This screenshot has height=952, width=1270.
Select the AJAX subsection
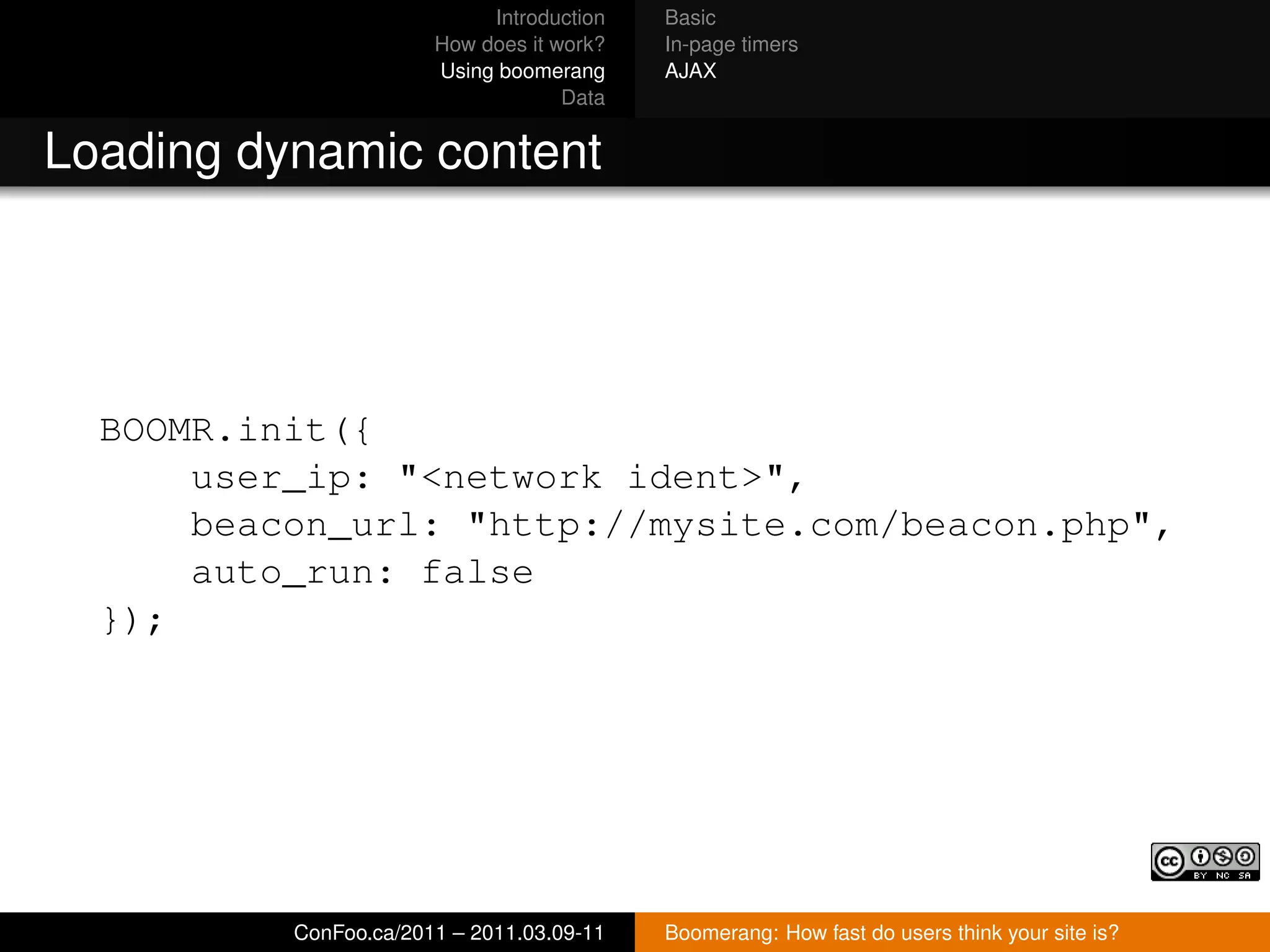pyautogui.click(x=690, y=71)
